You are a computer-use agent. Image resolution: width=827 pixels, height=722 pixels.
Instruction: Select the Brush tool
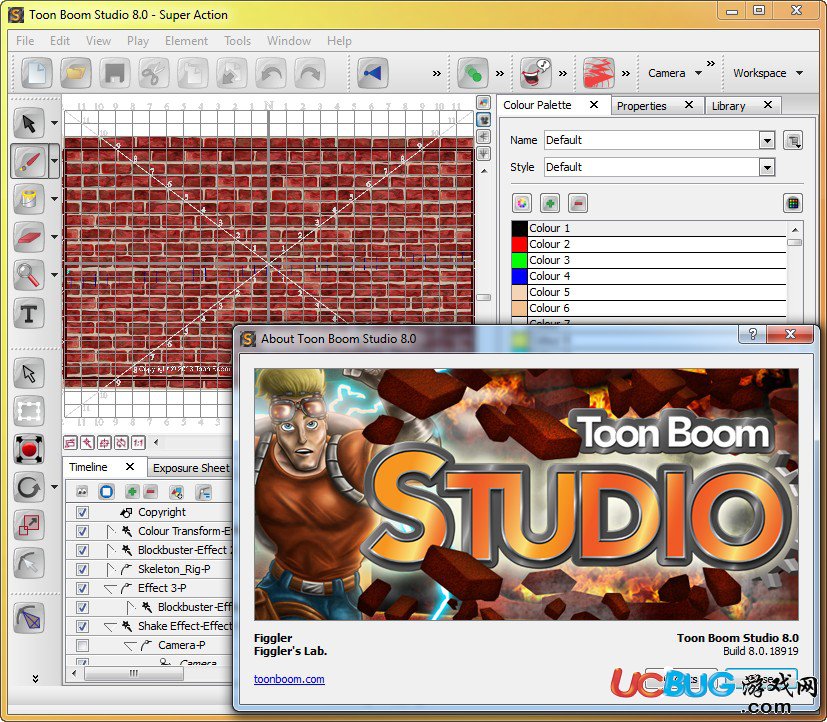(x=28, y=161)
